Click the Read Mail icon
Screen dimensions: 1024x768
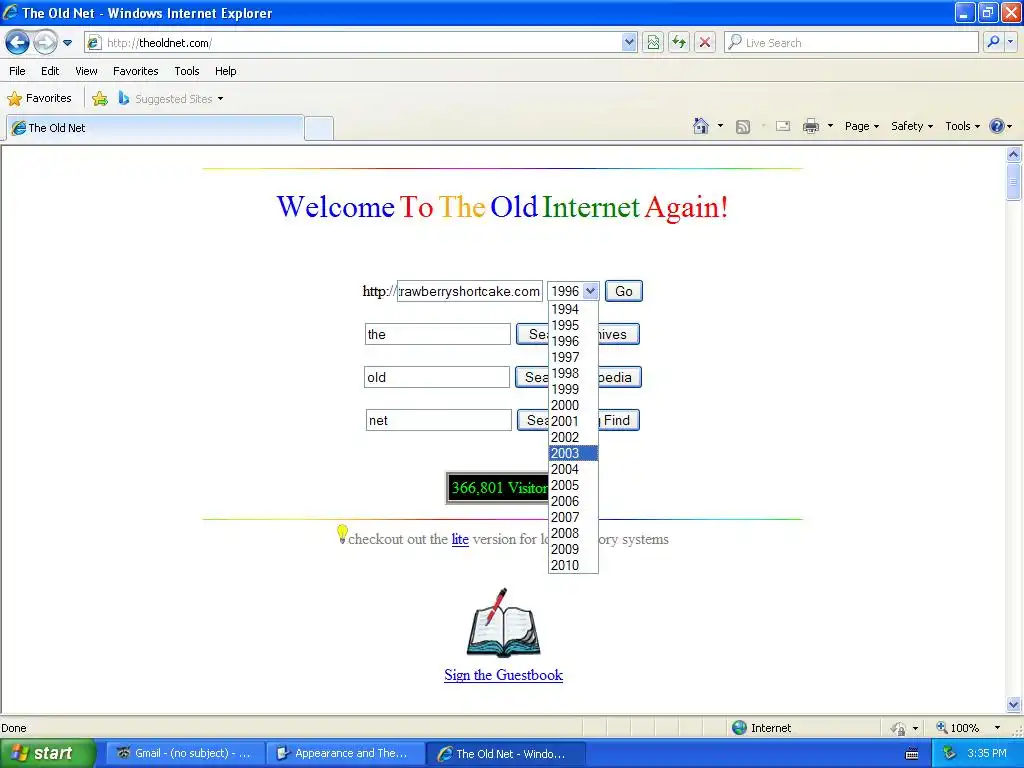pos(783,126)
